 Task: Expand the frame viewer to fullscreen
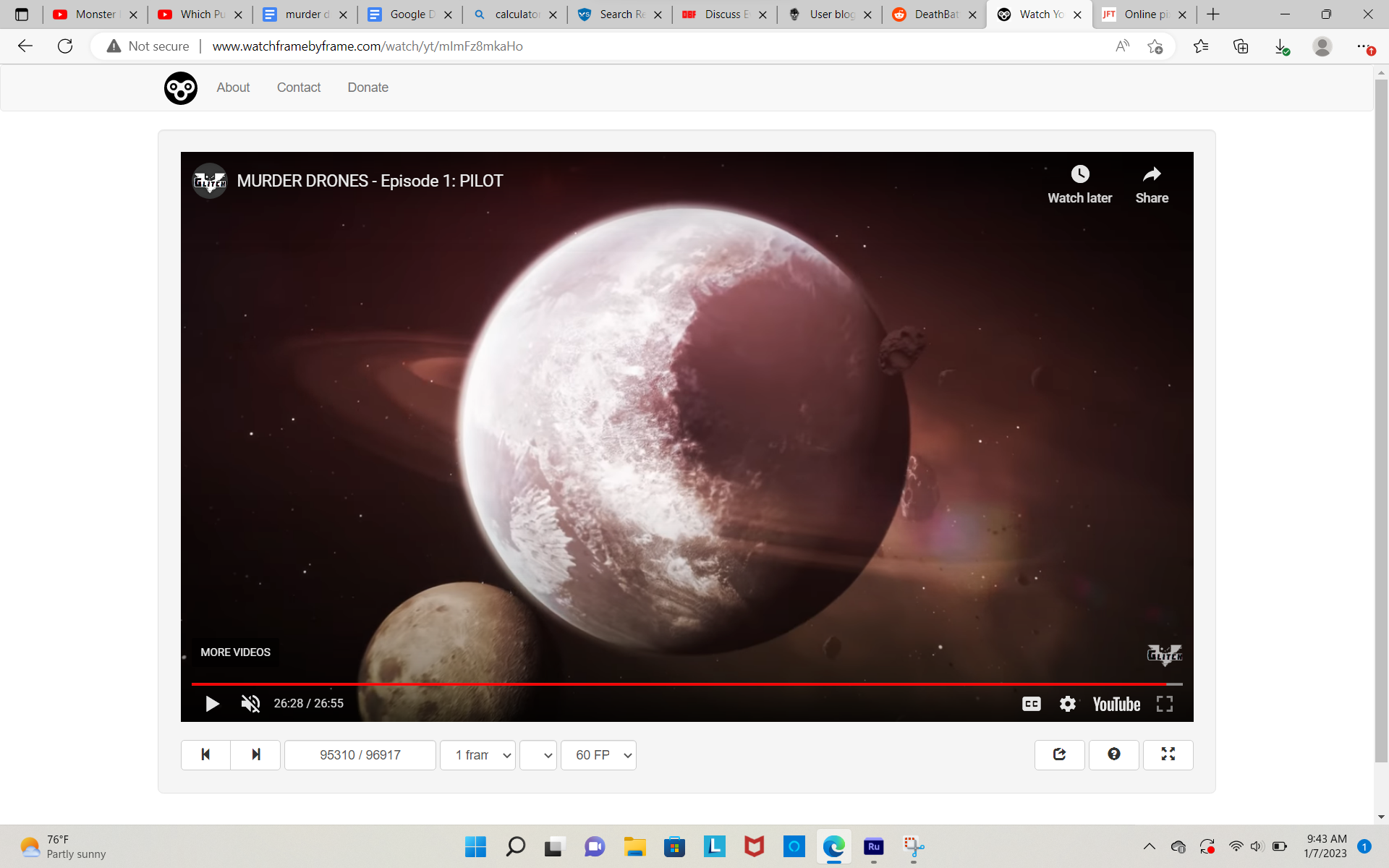tap(1168, 755)
